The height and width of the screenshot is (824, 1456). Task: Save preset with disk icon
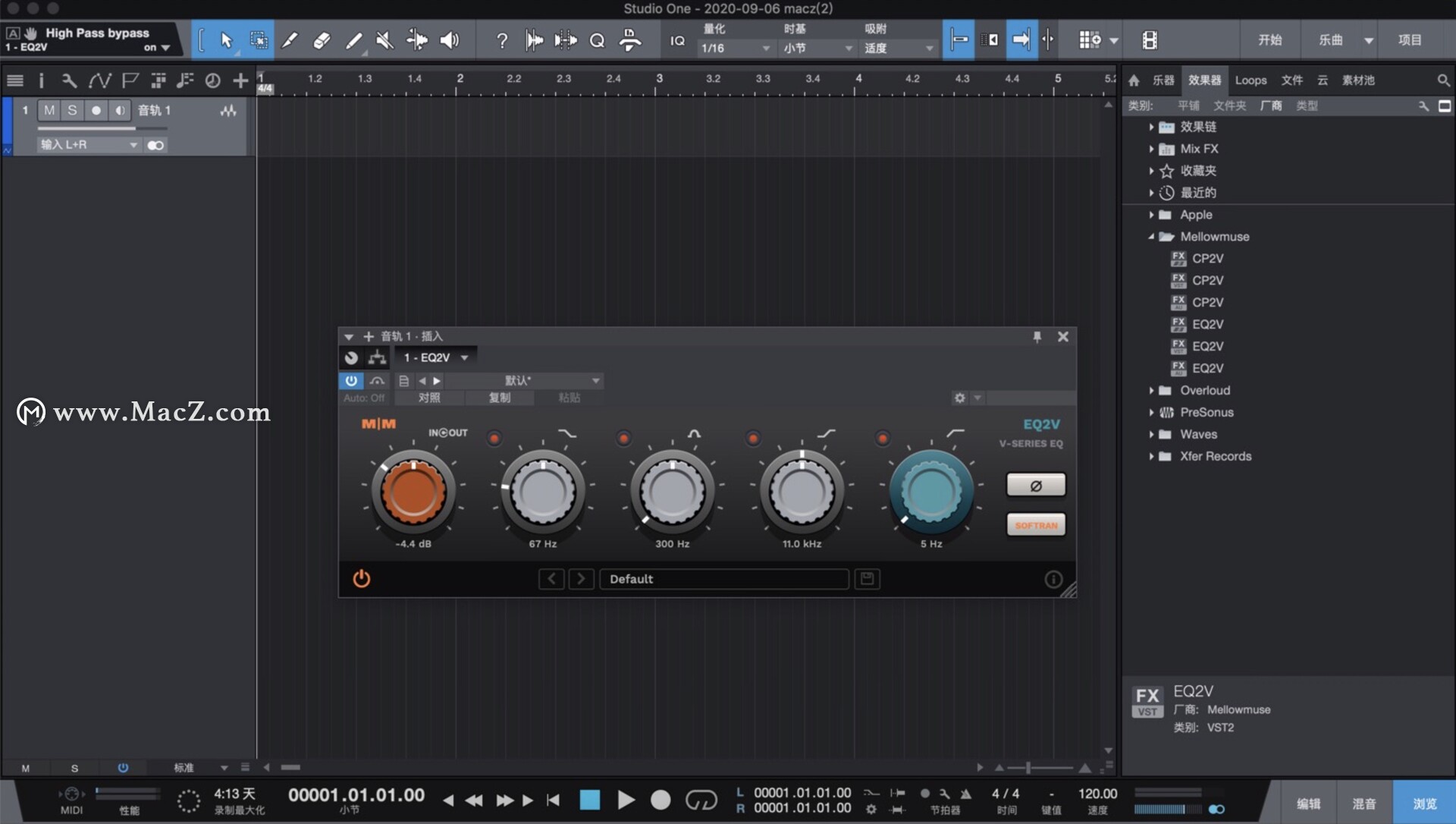pos(868,579)
